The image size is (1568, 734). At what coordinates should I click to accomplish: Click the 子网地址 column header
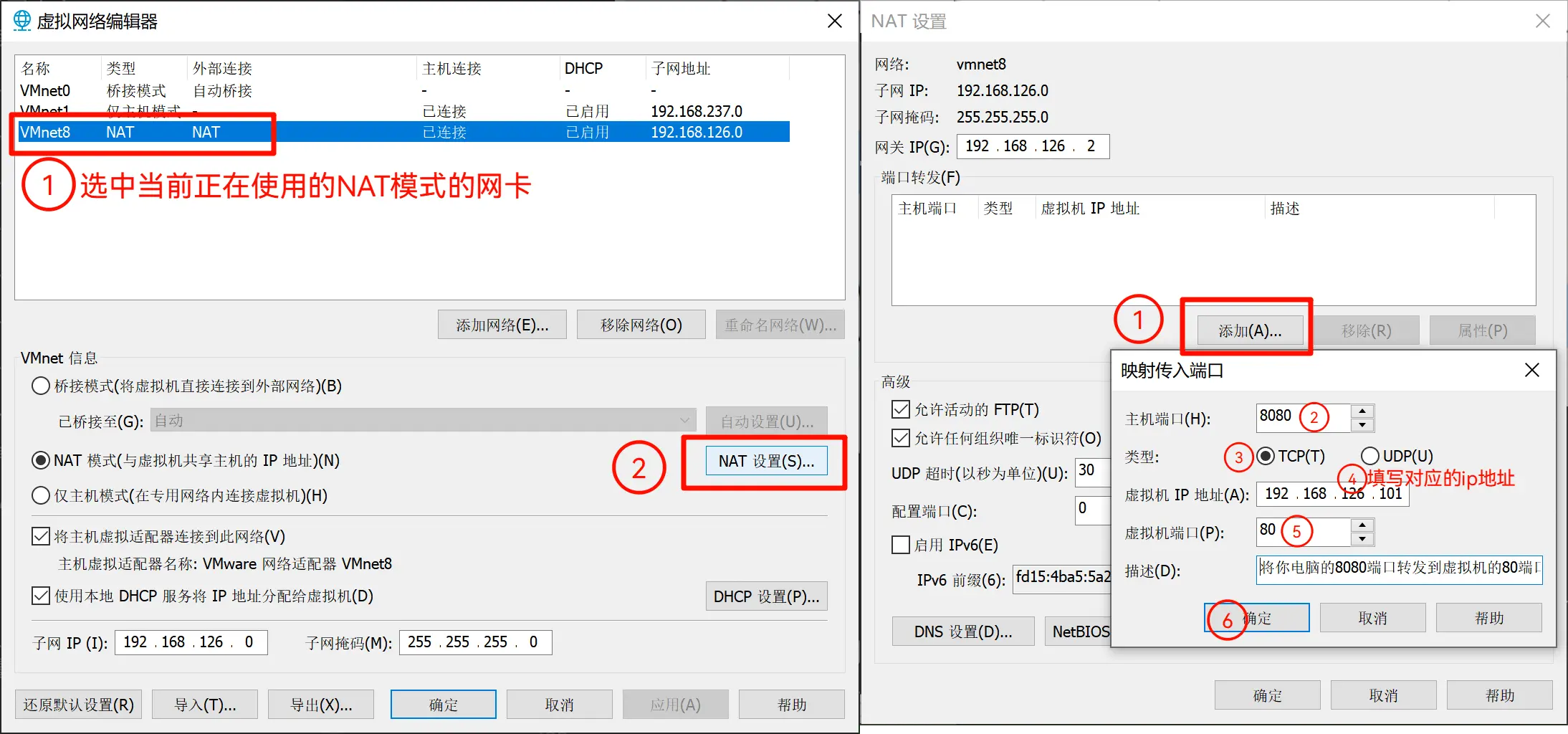click(717, 68)
